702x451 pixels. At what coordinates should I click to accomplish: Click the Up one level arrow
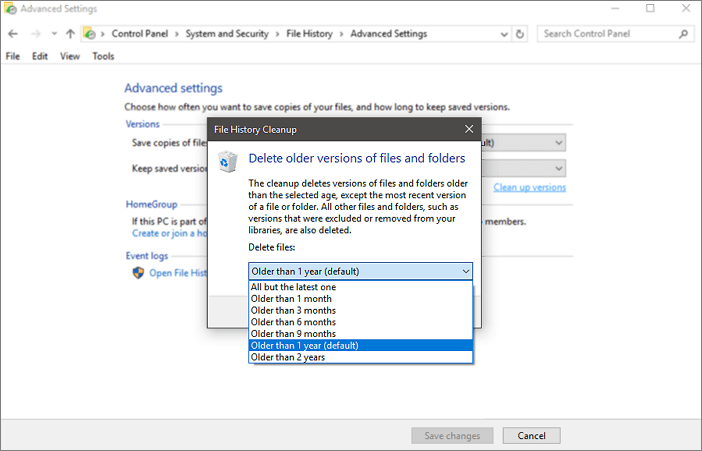[x=70, y=34]
